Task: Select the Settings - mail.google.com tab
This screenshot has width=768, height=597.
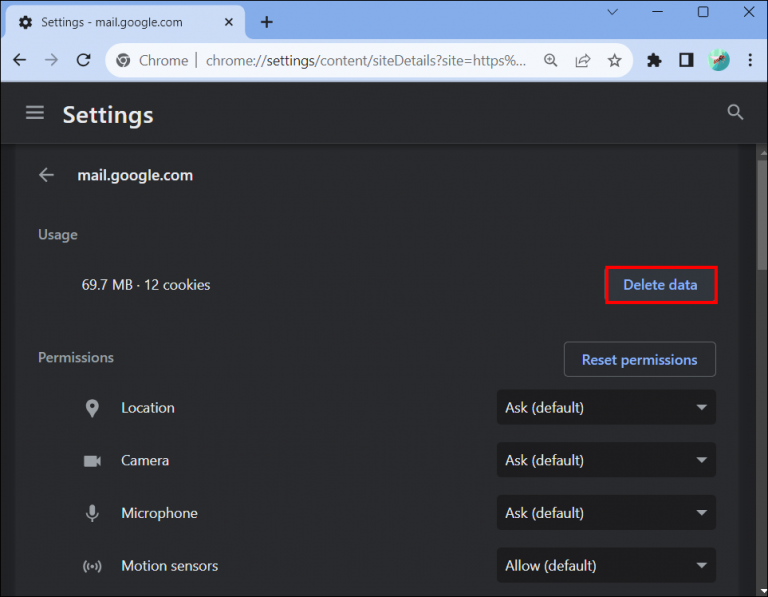Action: tap(125, 22)
